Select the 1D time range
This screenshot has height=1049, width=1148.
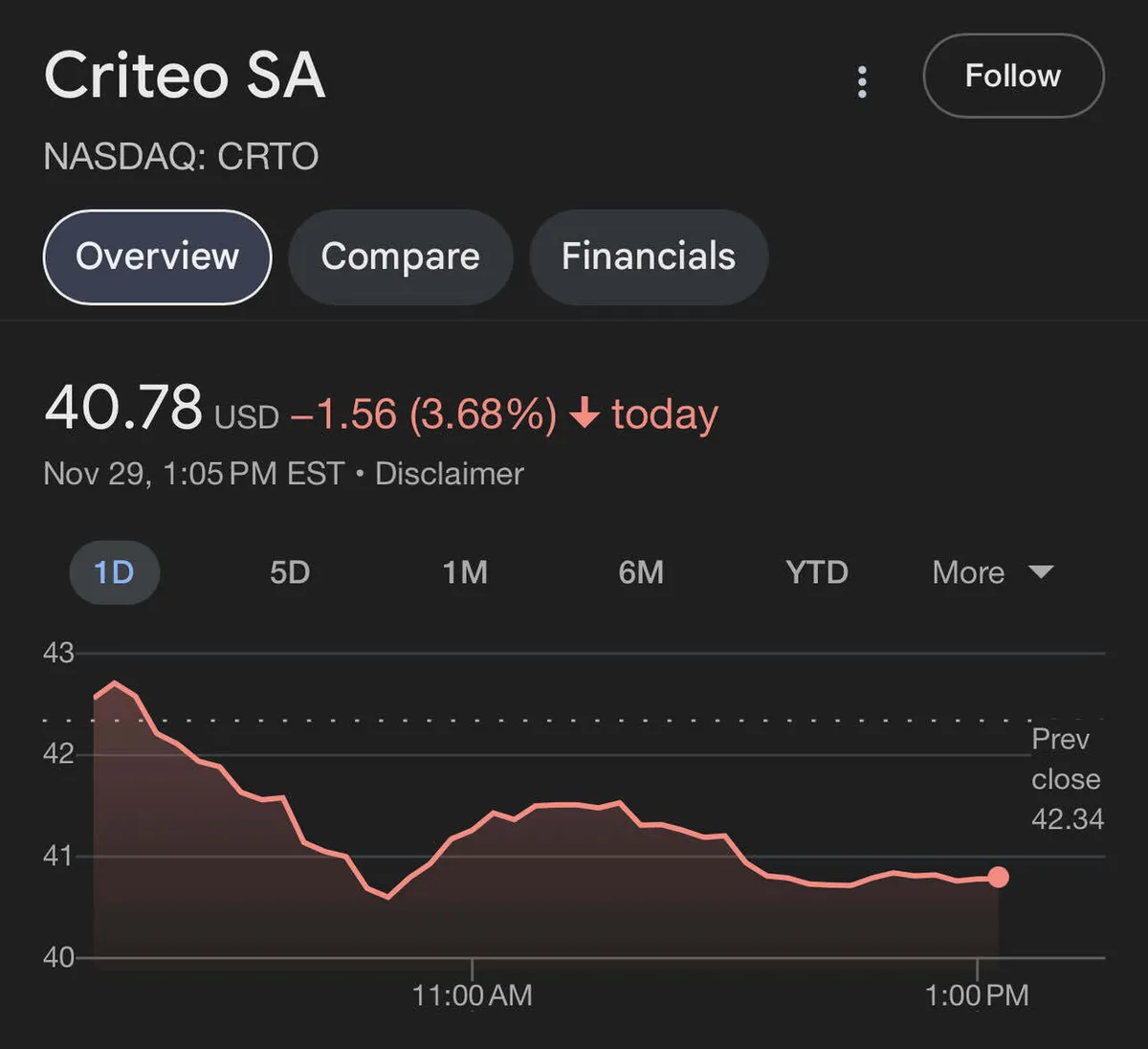pos(114,572)
